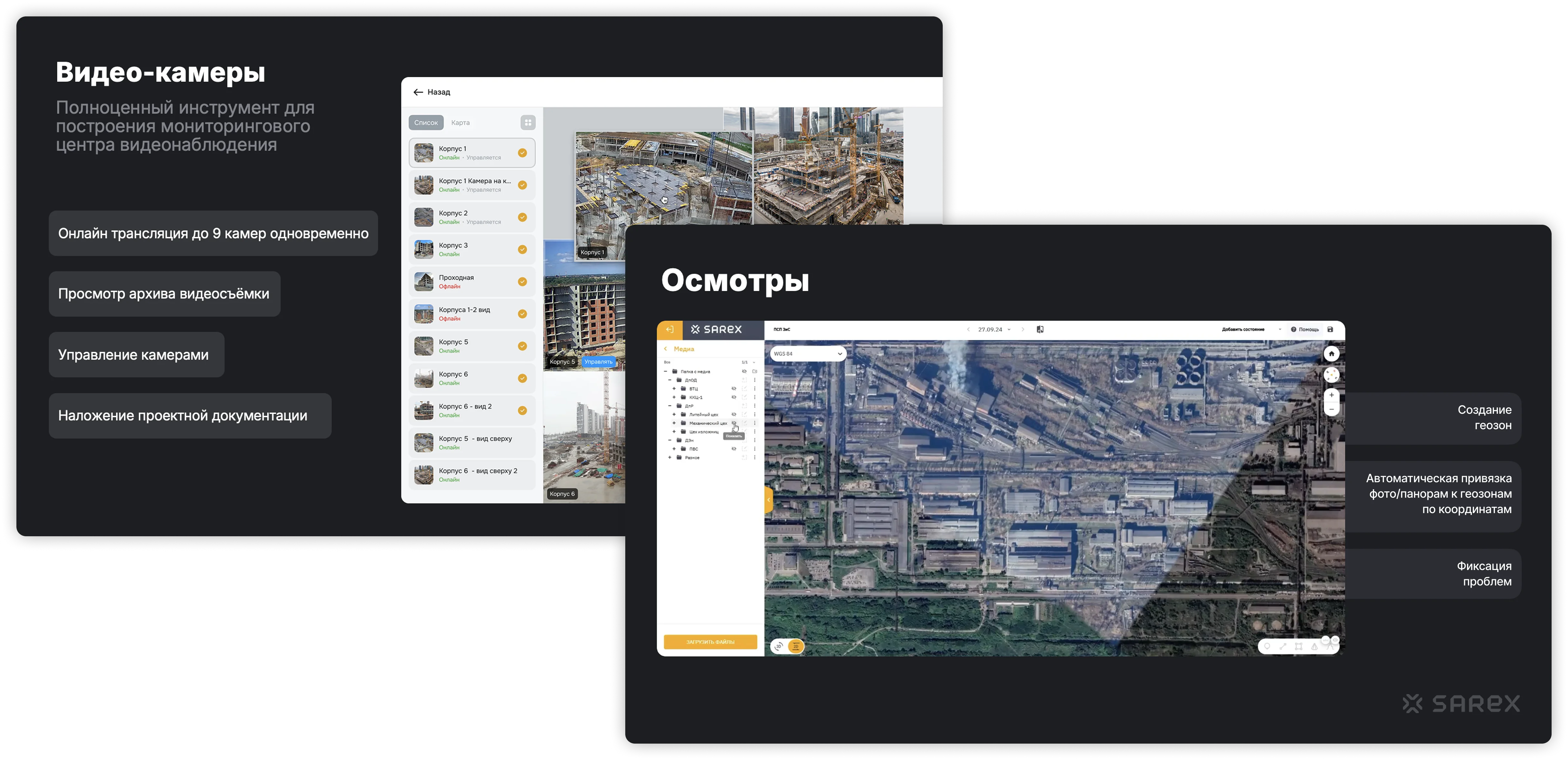Click the ЗАГРУЗИТЬ ФАЙЛЫ upload button

tap(710, 642)
